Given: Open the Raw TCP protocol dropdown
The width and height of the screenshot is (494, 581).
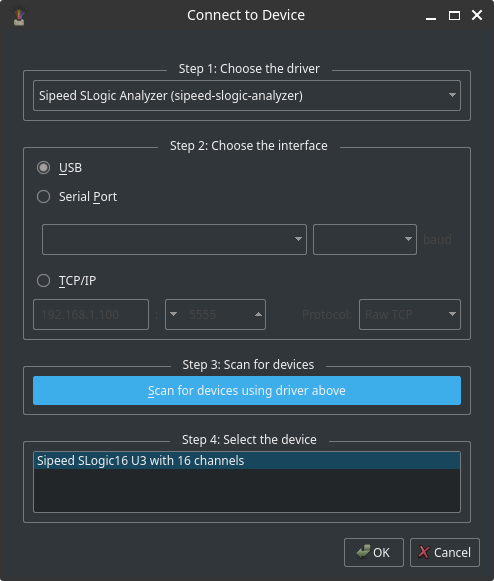Looking at the screenshot, I should [410, 315].
